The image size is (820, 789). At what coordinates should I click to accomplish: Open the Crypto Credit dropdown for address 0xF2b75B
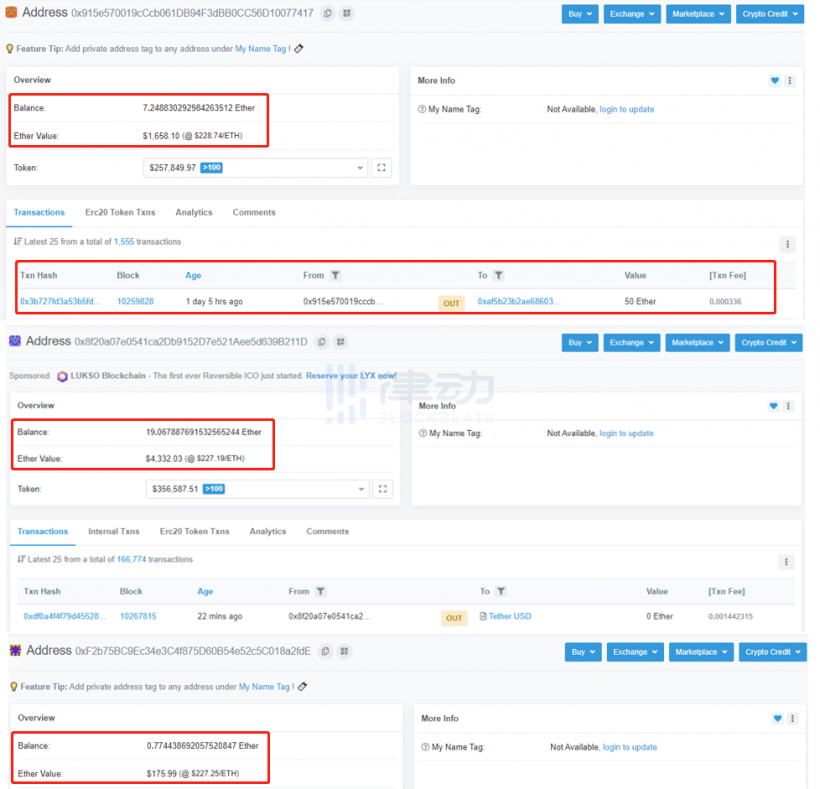773,652
